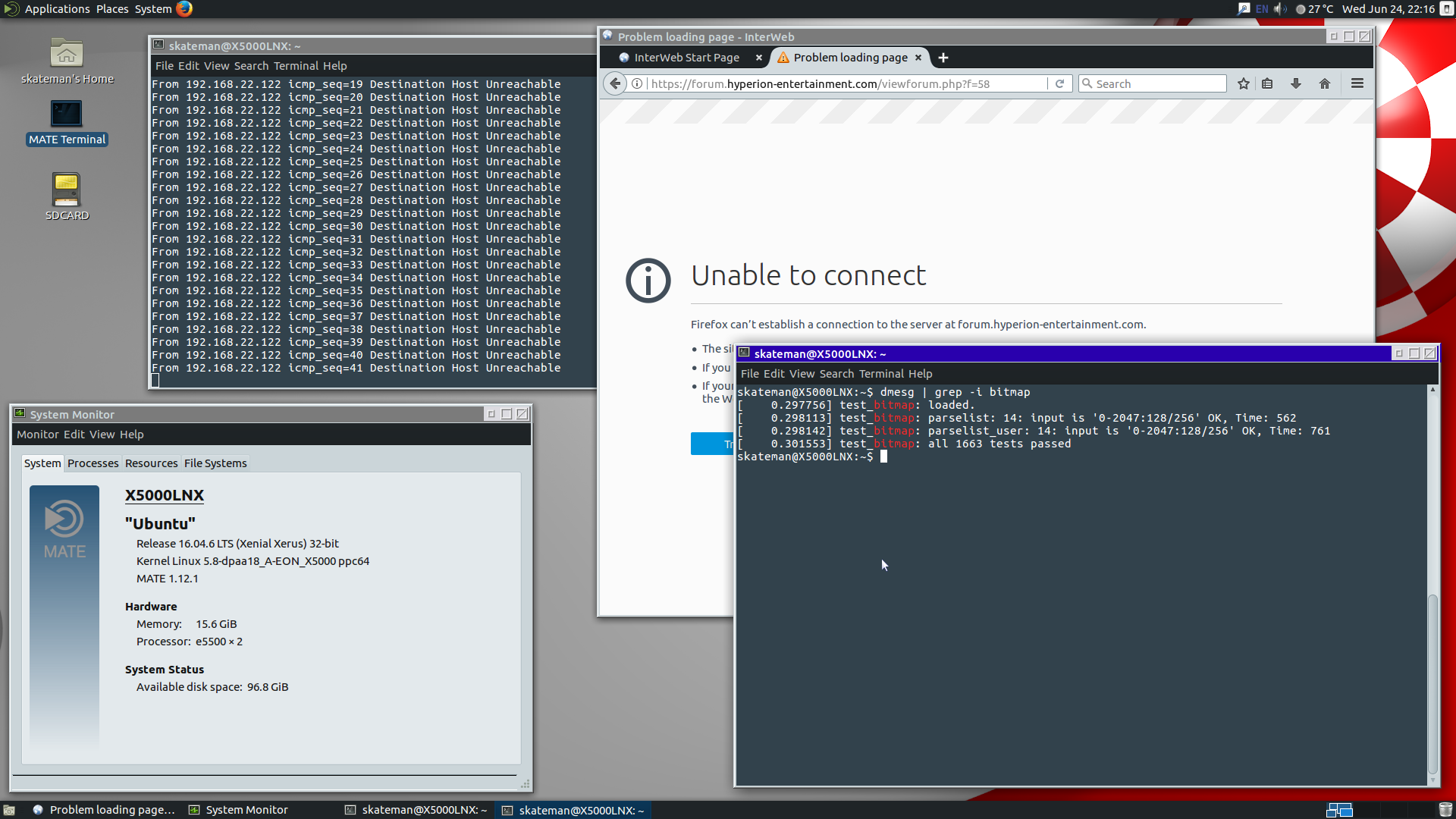Open the Firefox downloads arrow icon
The height and width of the screenshot is (819, 1456).
(x=1296, y=83)
